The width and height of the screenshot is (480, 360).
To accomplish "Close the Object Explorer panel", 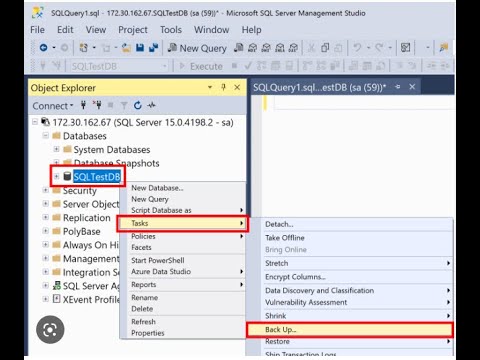I will click(237, 87).
